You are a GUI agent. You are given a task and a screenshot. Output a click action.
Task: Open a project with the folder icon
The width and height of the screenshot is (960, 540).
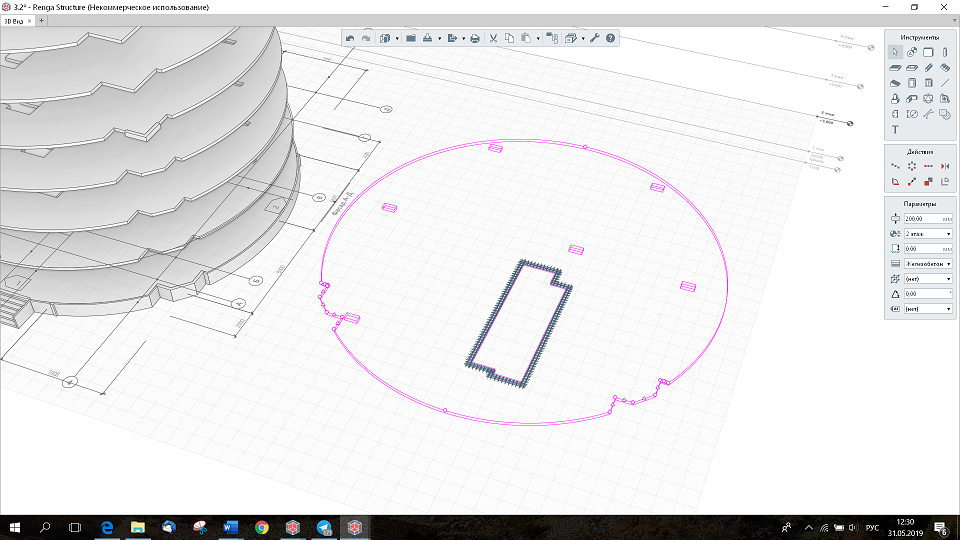(411, 38)
